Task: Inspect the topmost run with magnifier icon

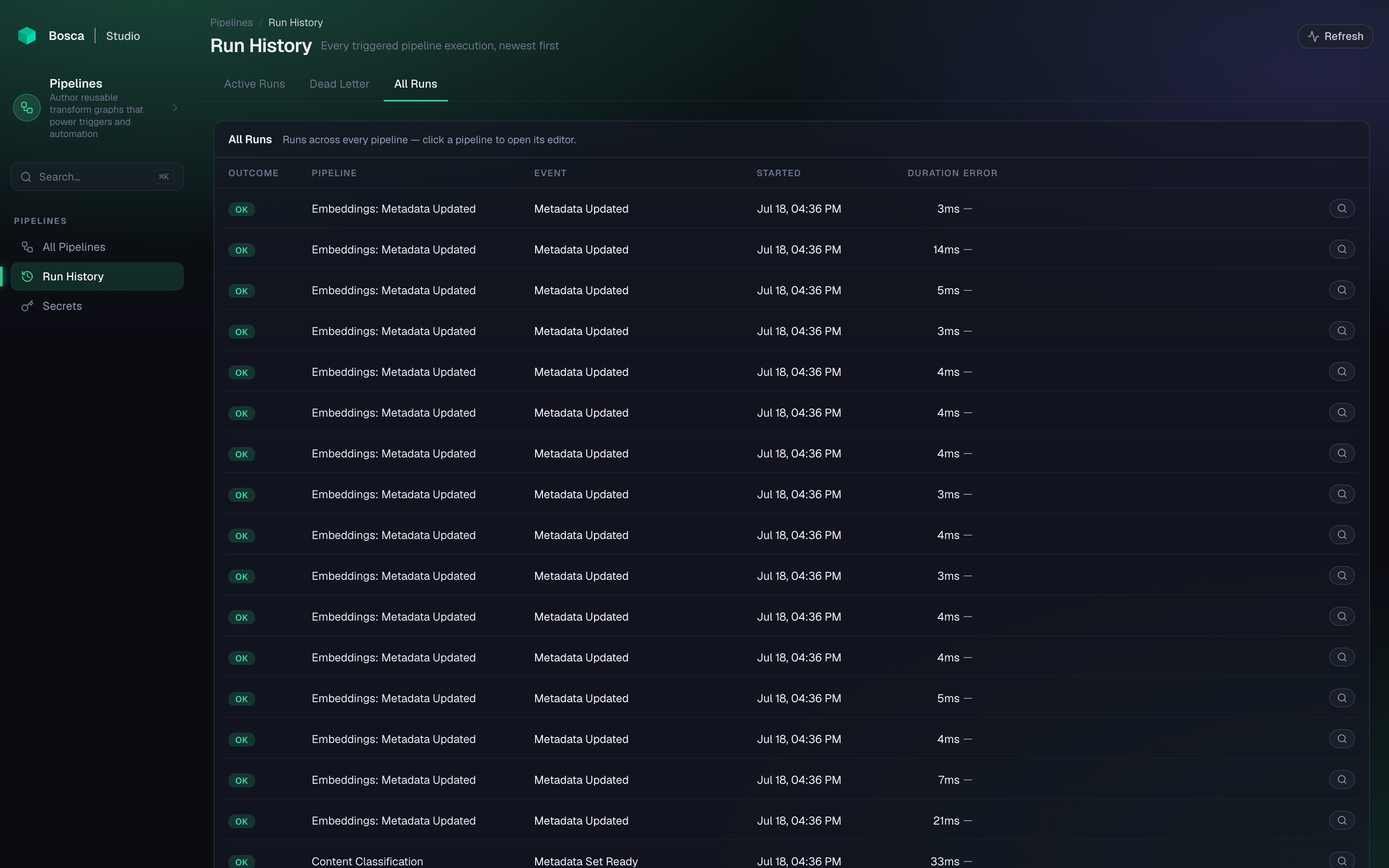Action: tap(1341, 208)
